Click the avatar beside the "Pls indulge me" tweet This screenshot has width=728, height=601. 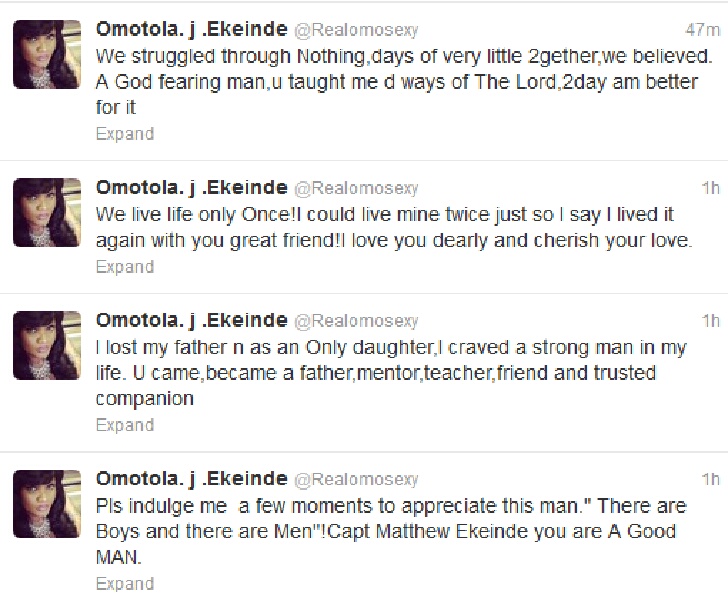(46, 504)
